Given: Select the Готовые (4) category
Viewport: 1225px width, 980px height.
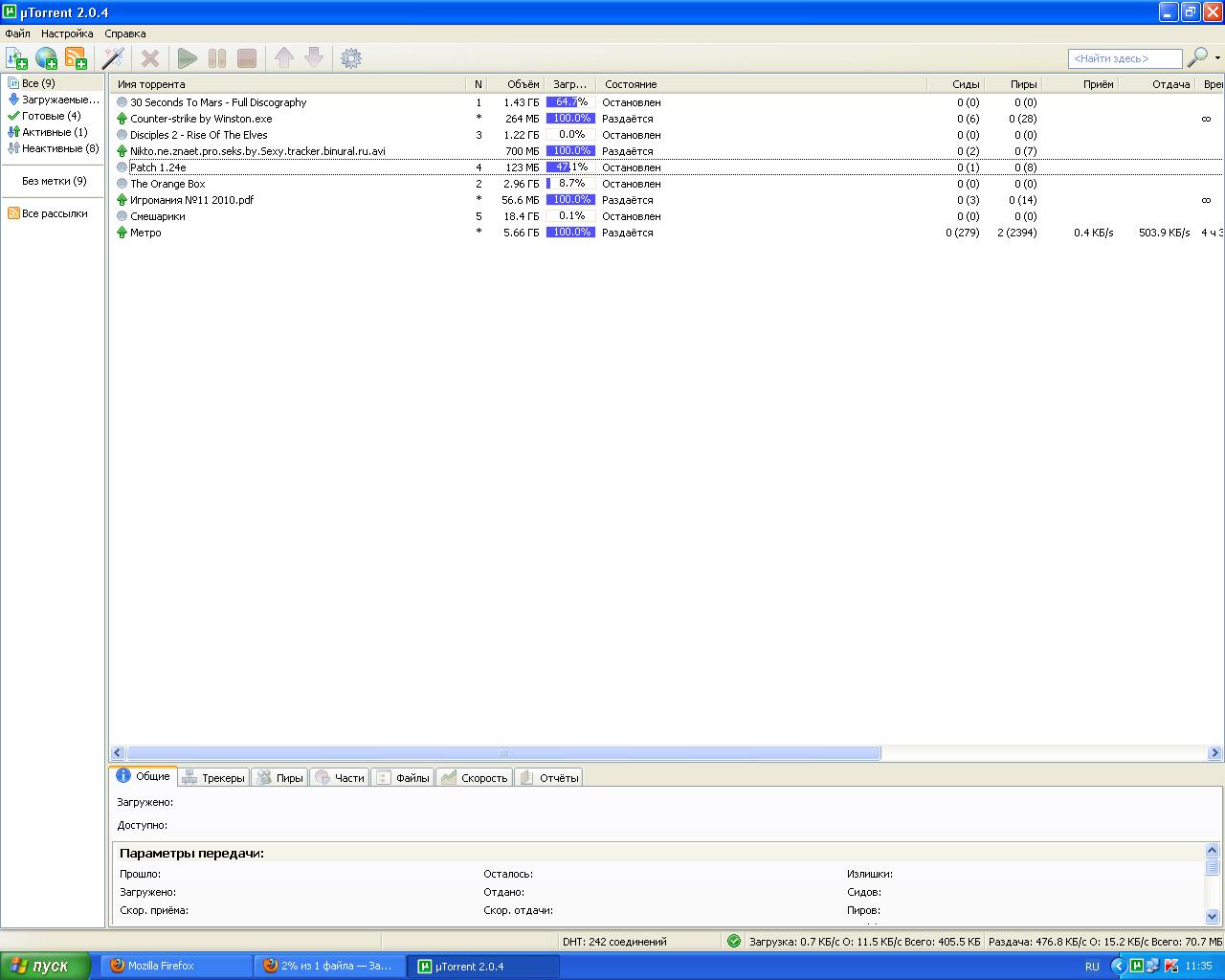Looking at the screenshot, I should (x=51, y=116).
